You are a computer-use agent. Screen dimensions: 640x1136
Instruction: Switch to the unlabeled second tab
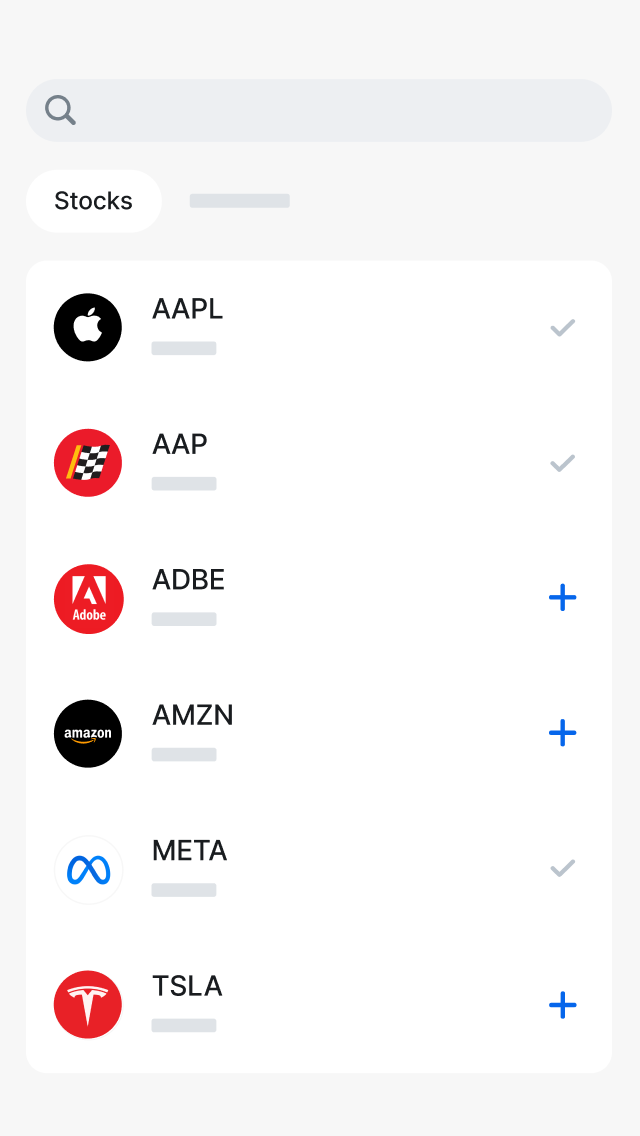[240, 201]
